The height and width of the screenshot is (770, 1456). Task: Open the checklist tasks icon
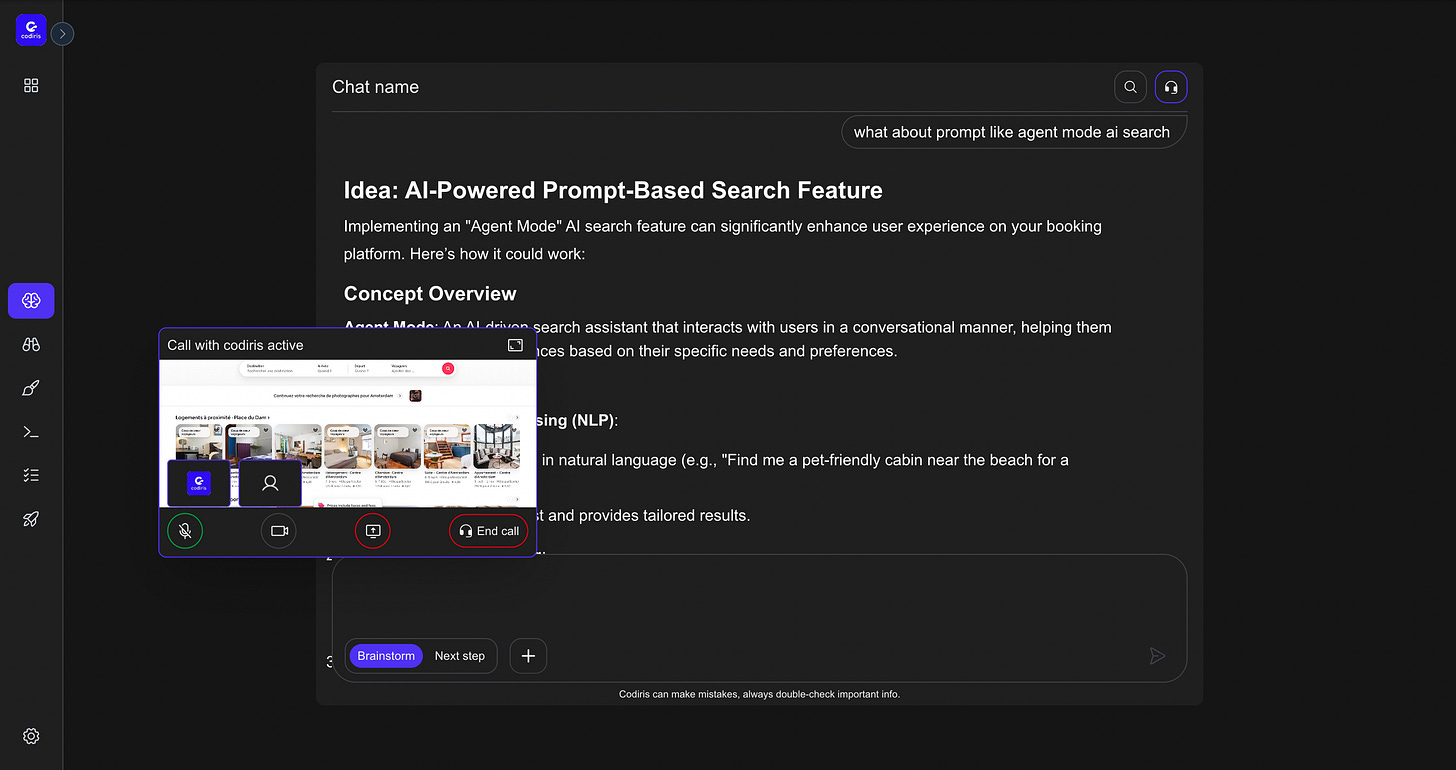click(x=31, y=476)
